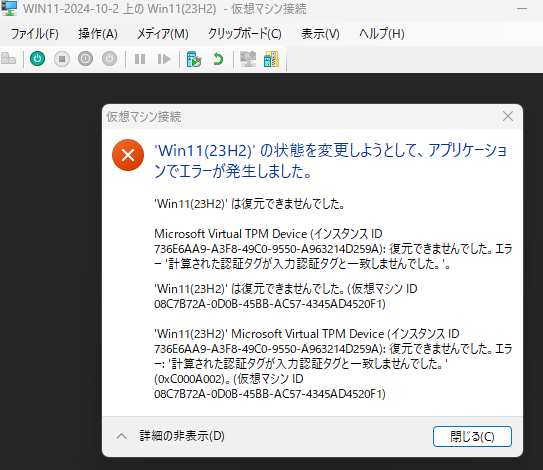
Task: Open the メディア(M) menu
Action: (163, 34)
